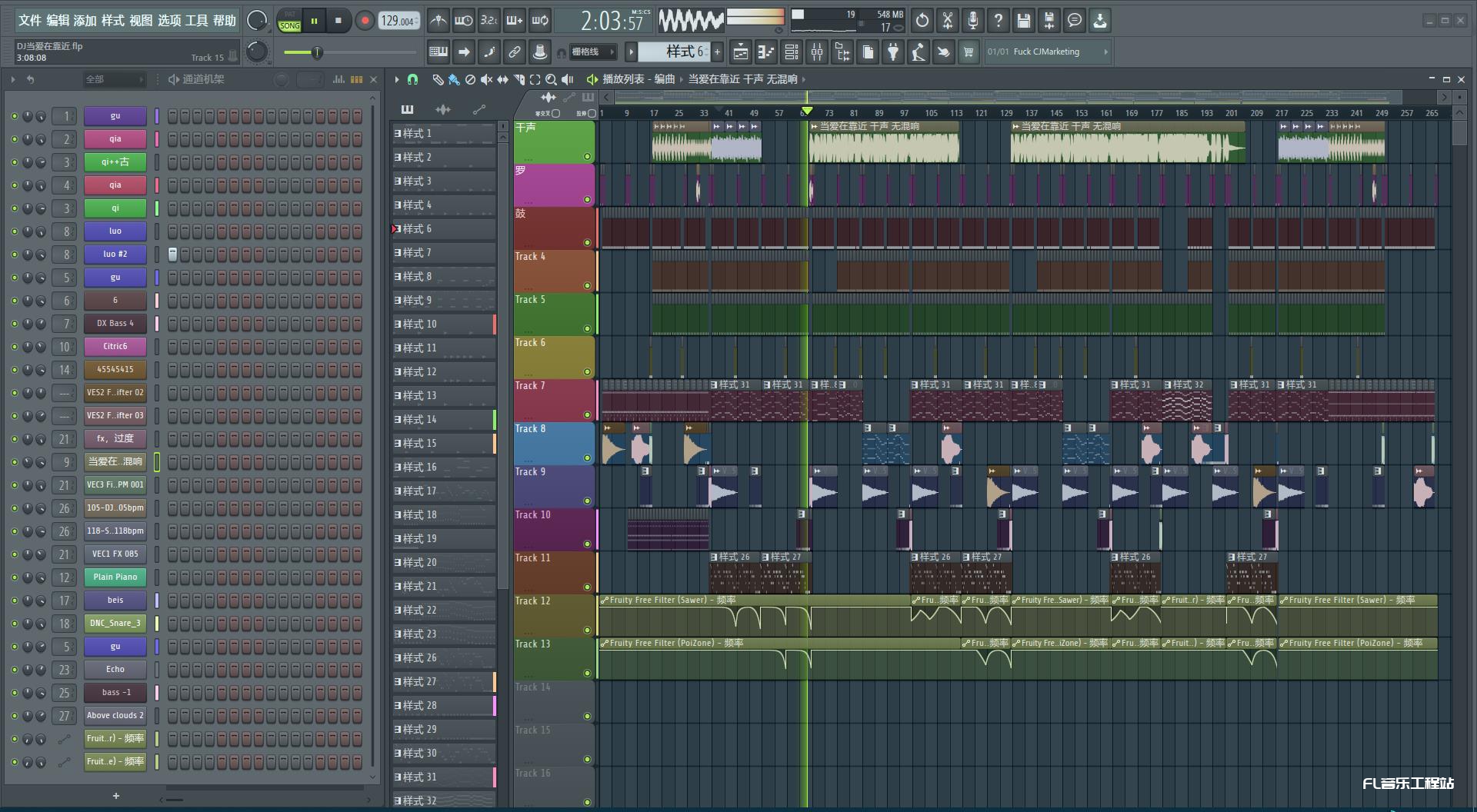
Task: Open pattern selector arrow left of 样式 6
Action: tap(631, 52)
